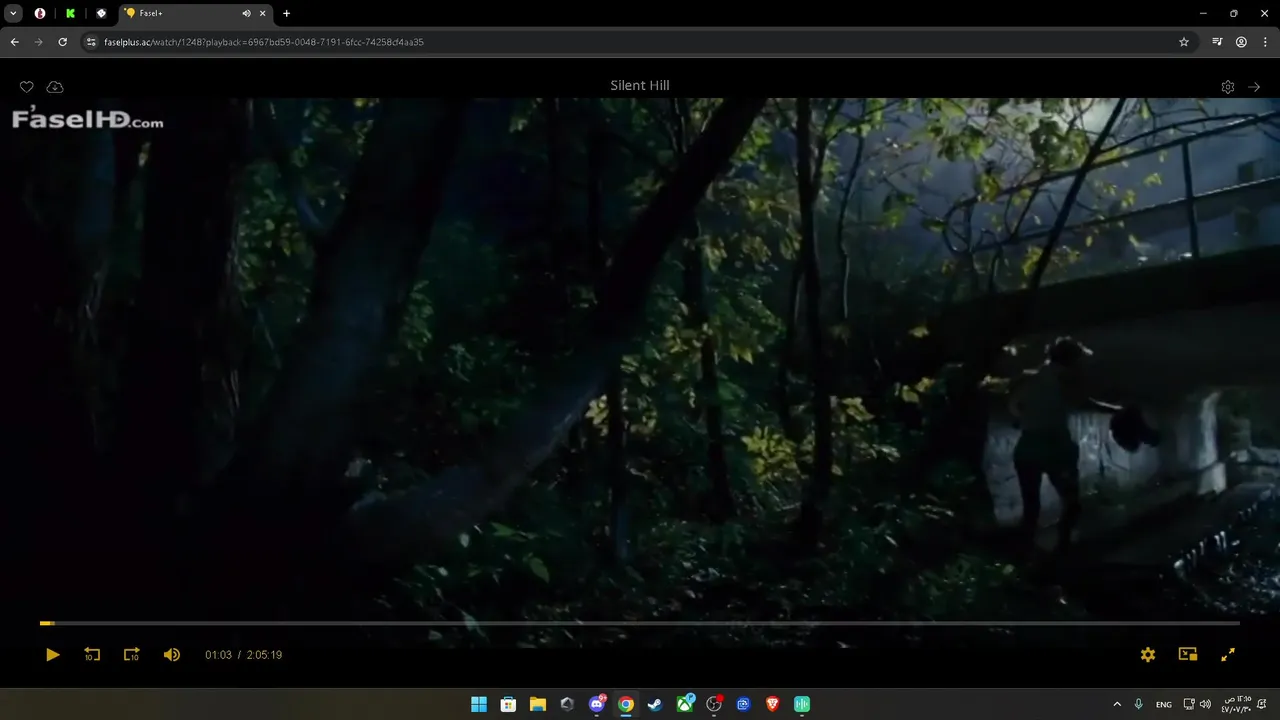Open the teal sound-wave app on the taskbar
The height and width of the screenshot is (720, 1280).
[x=802, y=704]
